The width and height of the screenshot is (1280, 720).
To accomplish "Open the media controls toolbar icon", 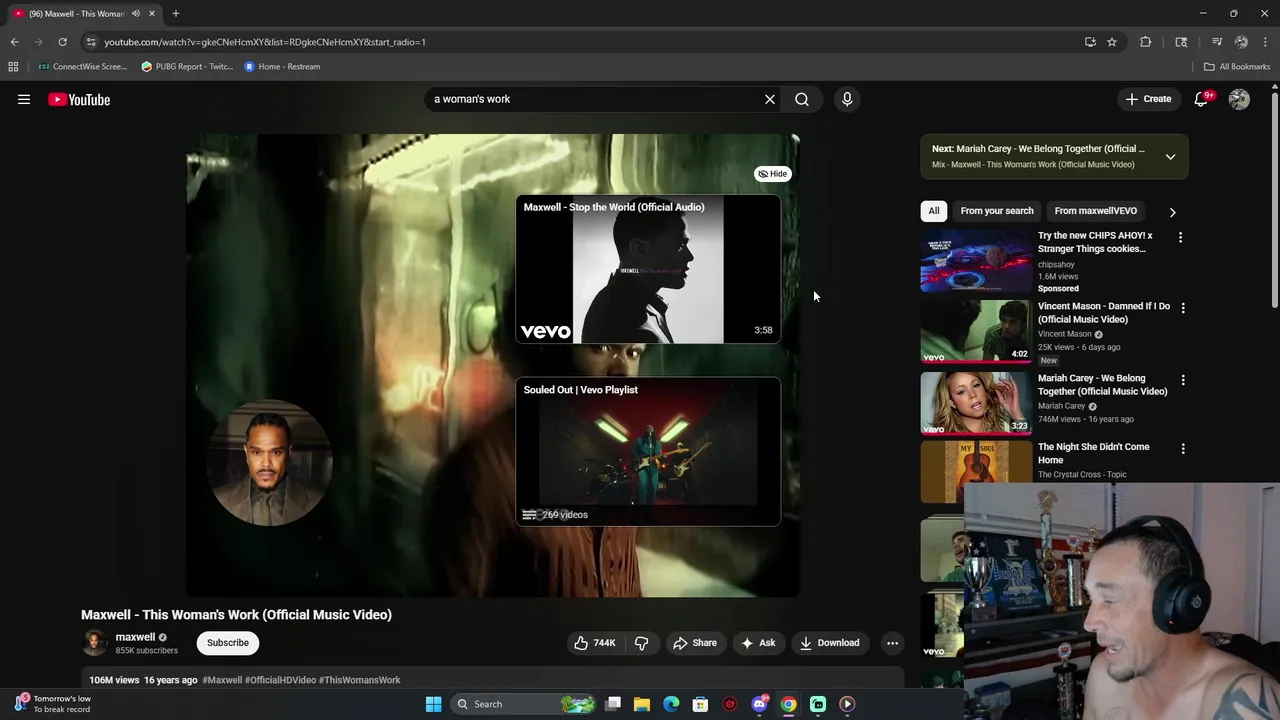I will [x=1217, y=42].
